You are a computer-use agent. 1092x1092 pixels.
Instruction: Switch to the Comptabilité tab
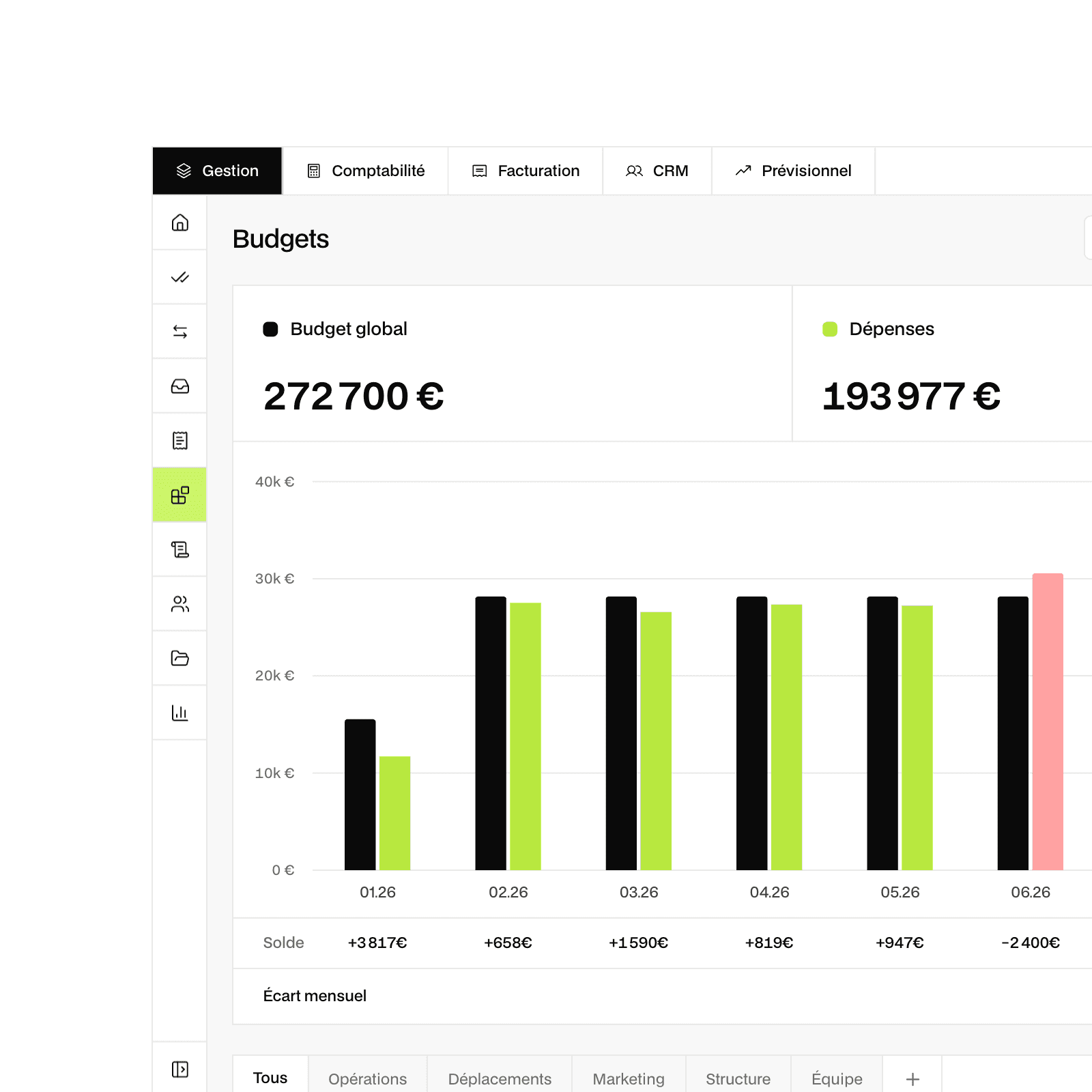click(366, 171)
